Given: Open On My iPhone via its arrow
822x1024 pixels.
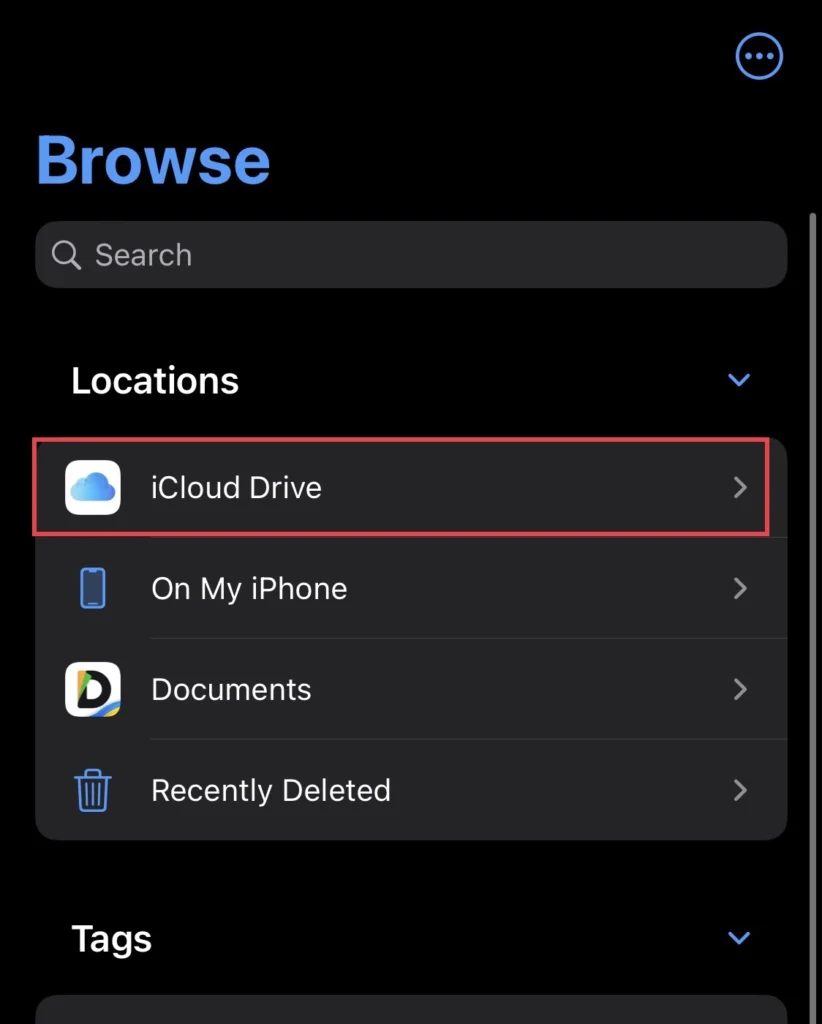Looking at the screenshot, I should [740, 588].
